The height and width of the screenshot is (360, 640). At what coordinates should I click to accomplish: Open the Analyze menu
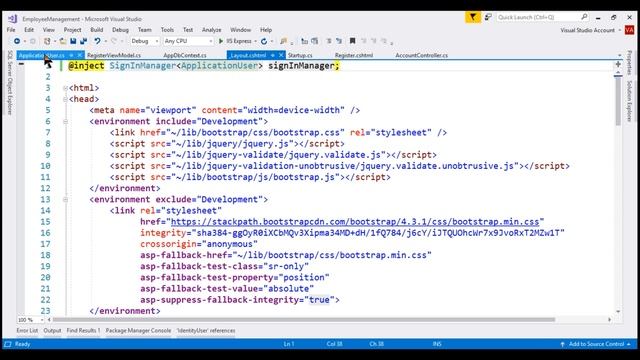[x=211, y=30]
